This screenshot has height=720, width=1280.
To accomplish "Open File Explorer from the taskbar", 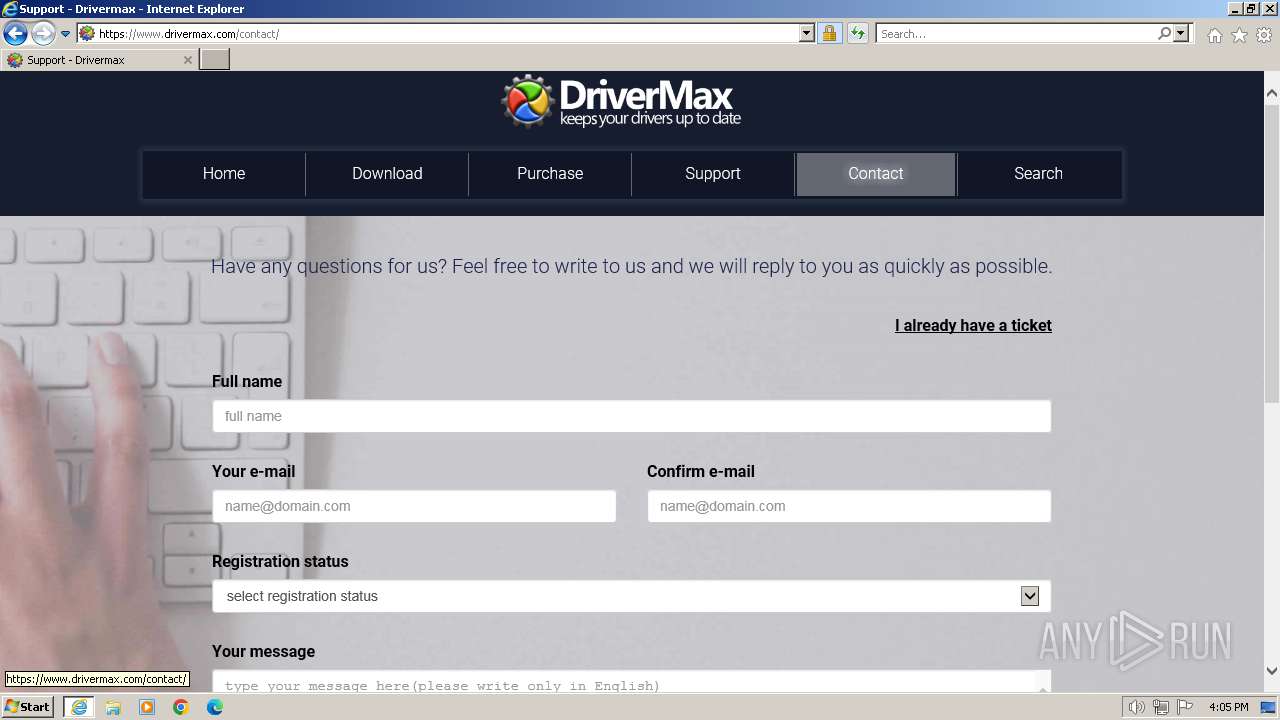I will click(113, 707).
